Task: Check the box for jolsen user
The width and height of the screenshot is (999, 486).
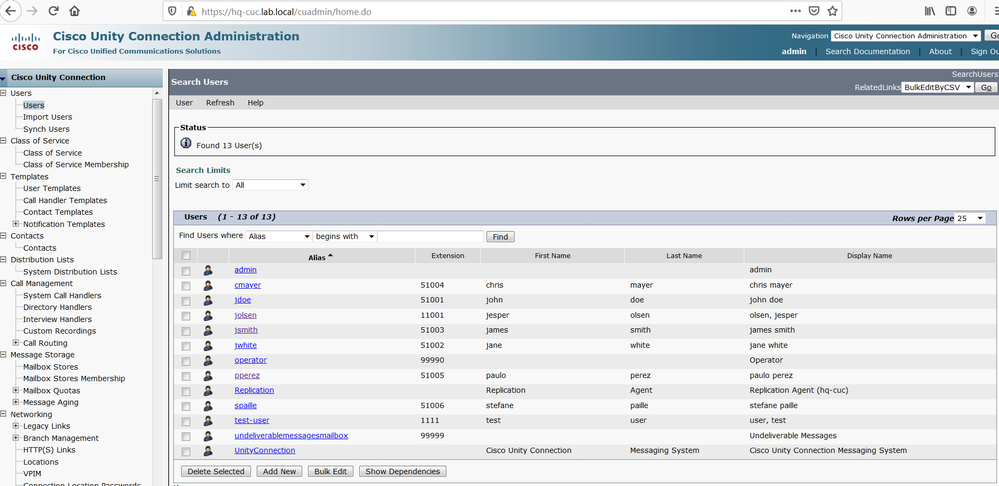Action: (x=186, y=316)
